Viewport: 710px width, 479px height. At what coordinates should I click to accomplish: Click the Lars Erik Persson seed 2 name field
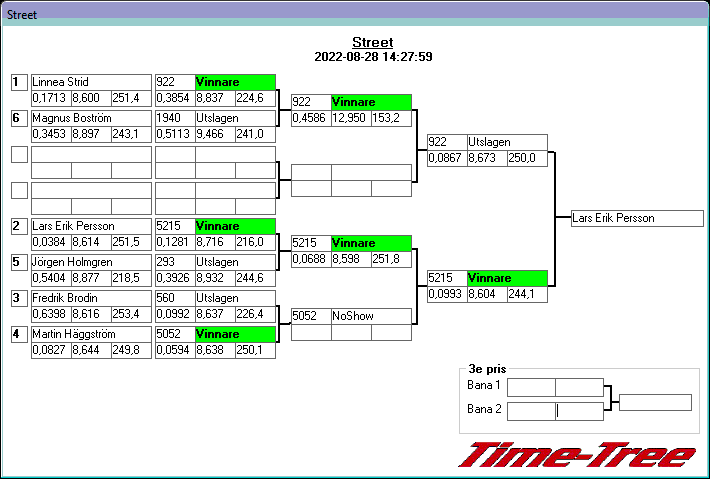(x=91, y=226)
